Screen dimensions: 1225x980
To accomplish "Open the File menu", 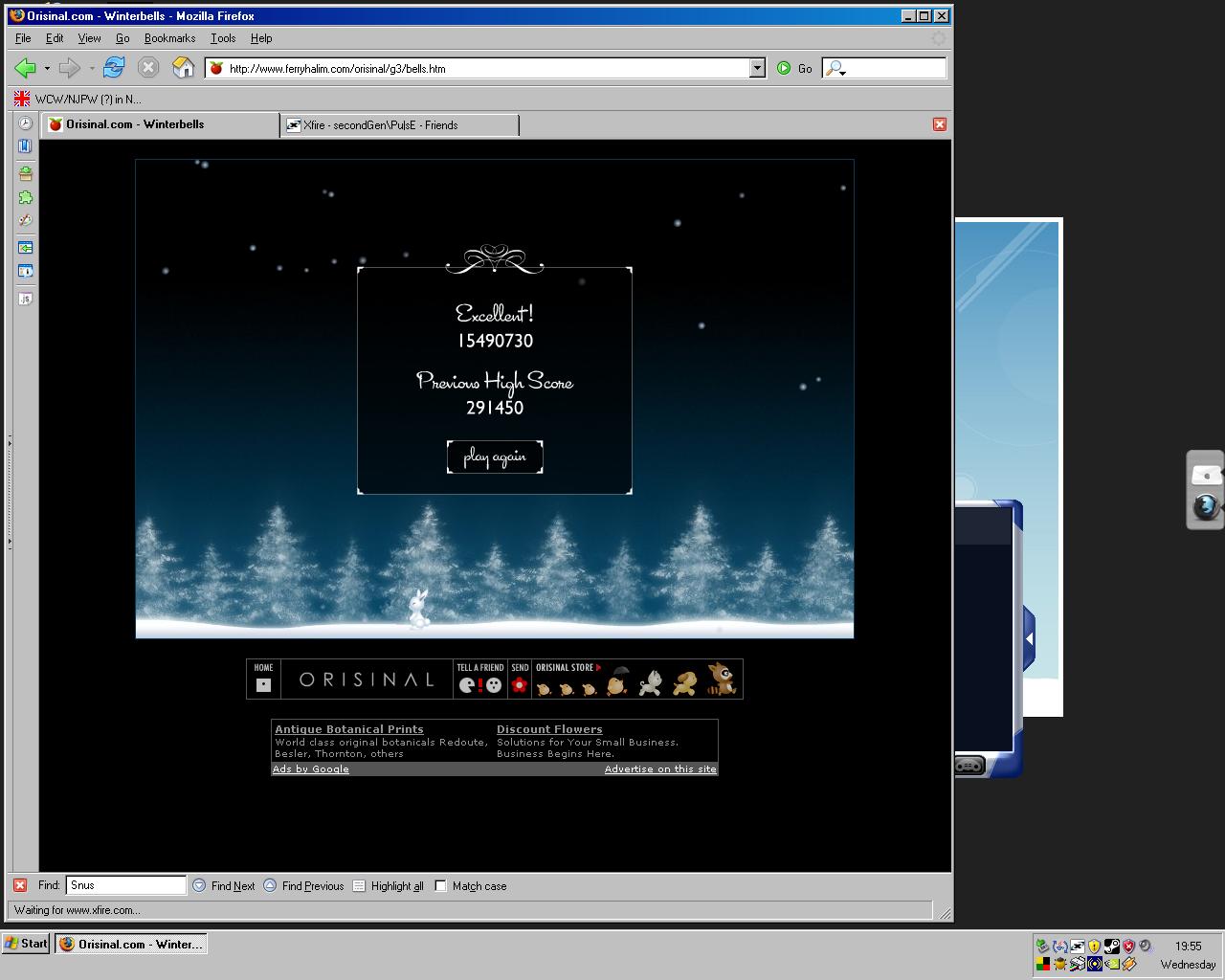I will click(x=23, y=38).
